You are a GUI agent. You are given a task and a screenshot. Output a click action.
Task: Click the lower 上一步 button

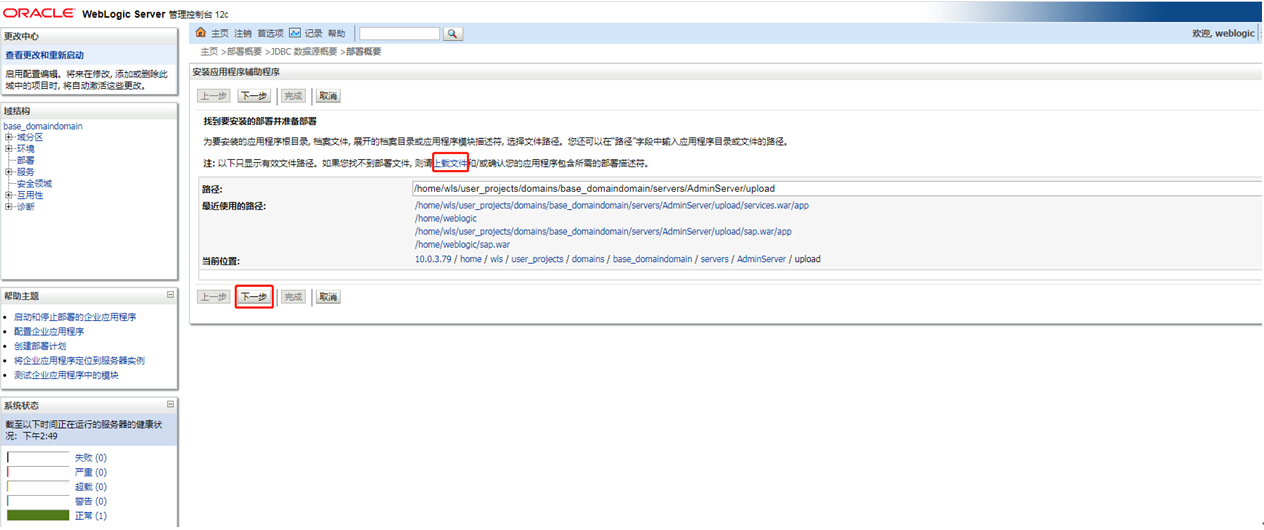[213, 297]
